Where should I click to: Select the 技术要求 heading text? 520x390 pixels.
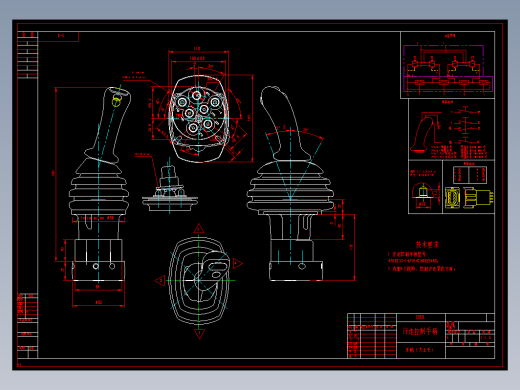point(427,245)
